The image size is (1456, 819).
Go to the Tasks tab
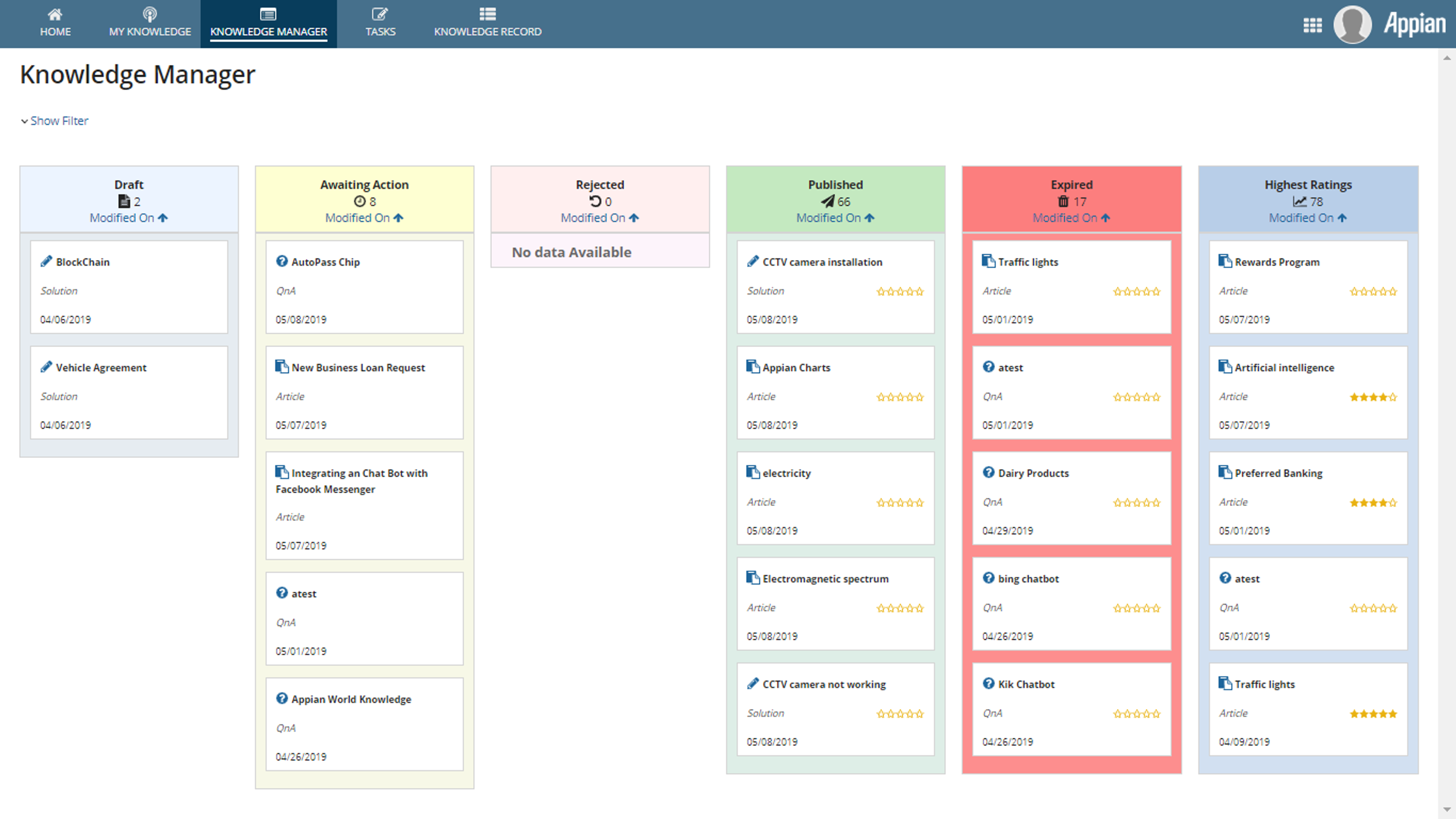coord(380,23)
